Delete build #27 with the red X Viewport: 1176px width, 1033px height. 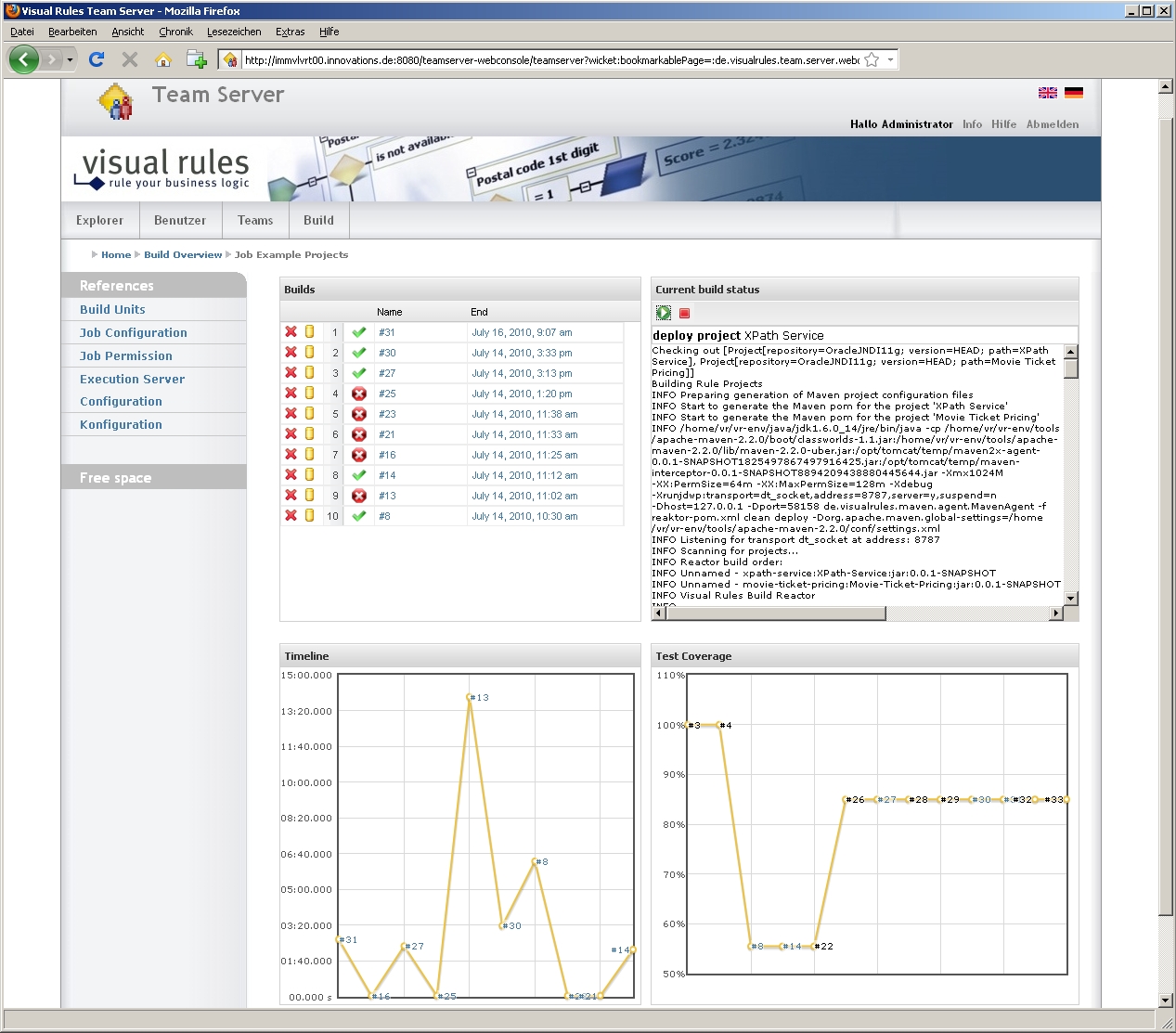point(291,372)
